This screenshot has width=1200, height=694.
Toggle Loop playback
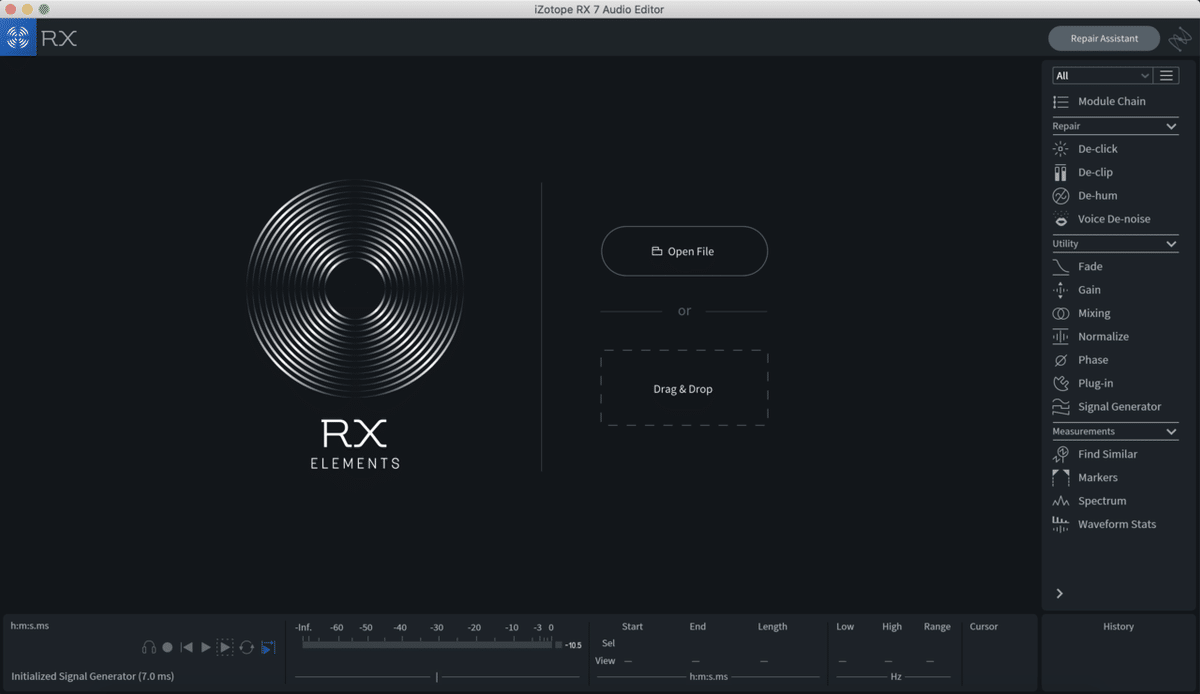pos(246,648)
